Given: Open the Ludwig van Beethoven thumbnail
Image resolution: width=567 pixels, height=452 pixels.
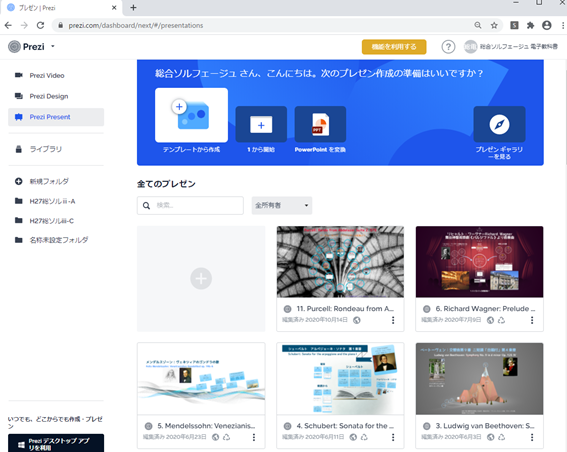Looking at the screenshot, I should click(479, 379).
